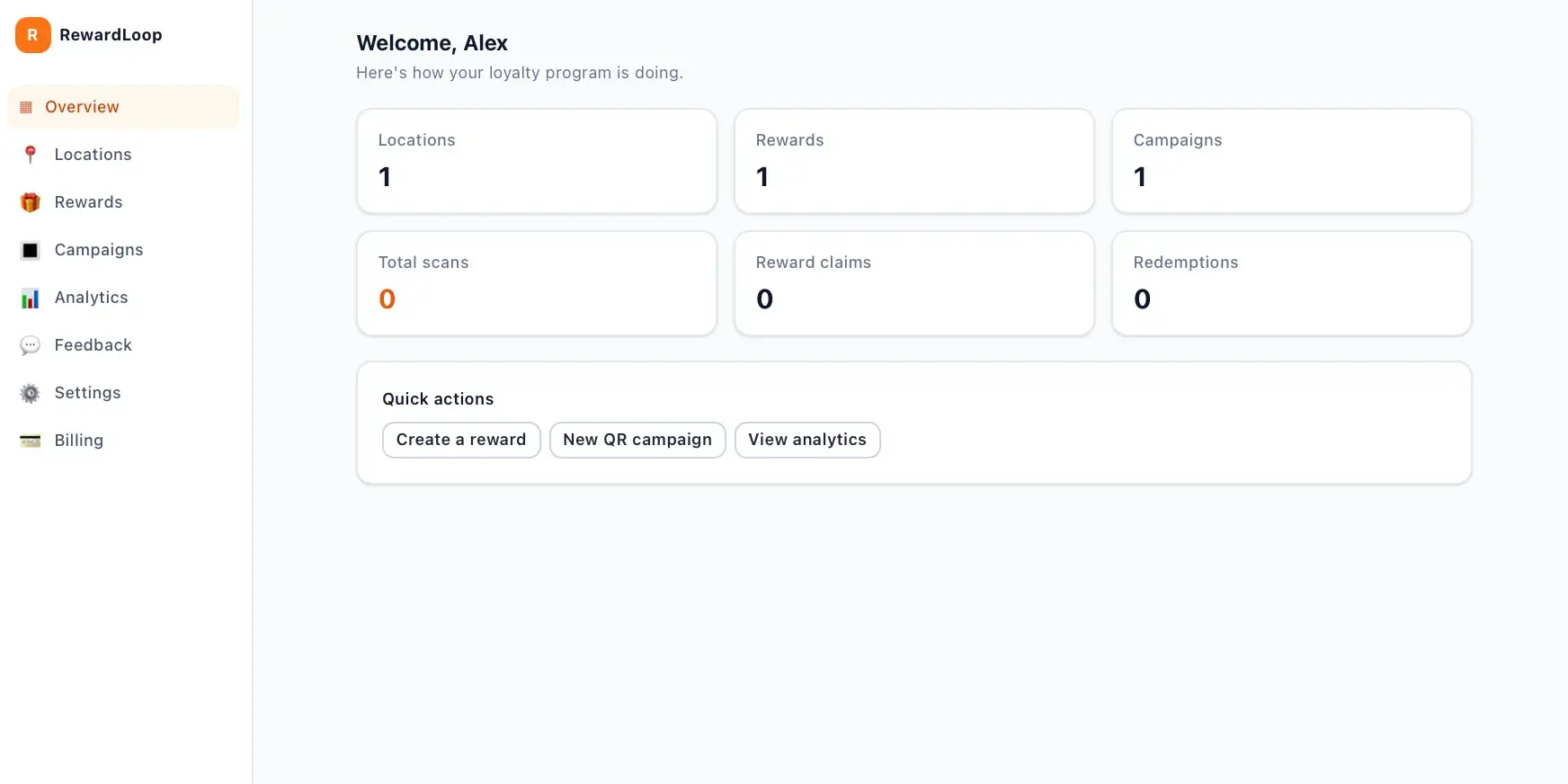Click the 'Here's how your loyalty program' subtitle
The height and width of the screenshot is (784, 1568).
pyautogui.click(x=520, y=73)
